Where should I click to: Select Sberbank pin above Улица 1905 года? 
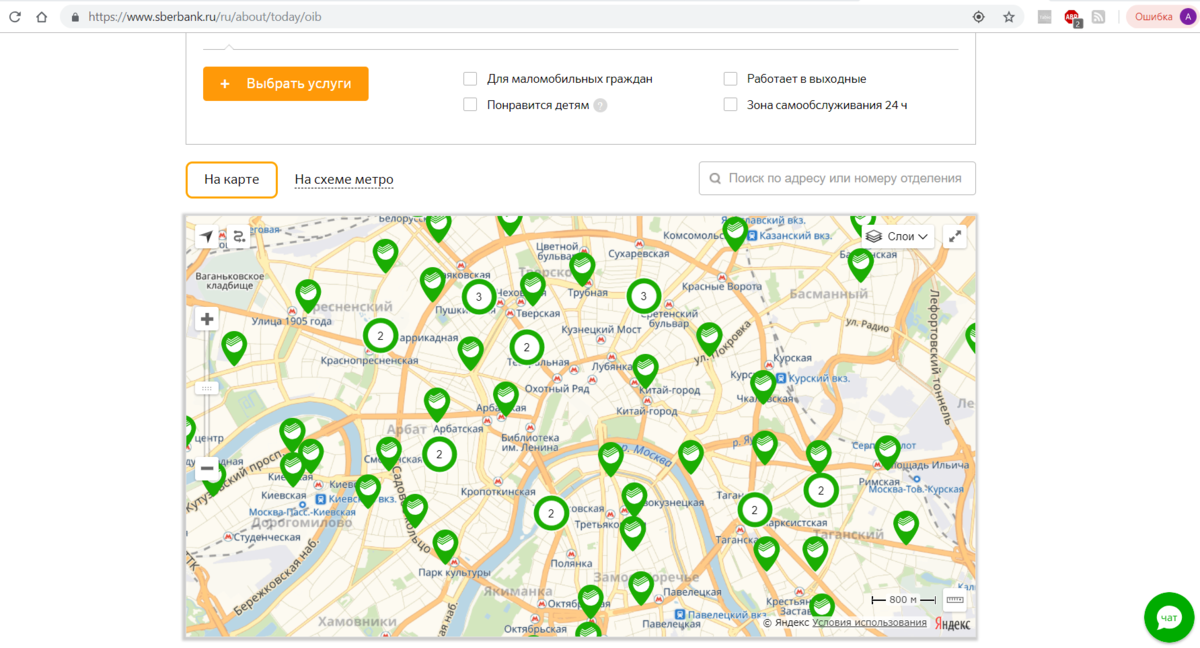[308, 295]
